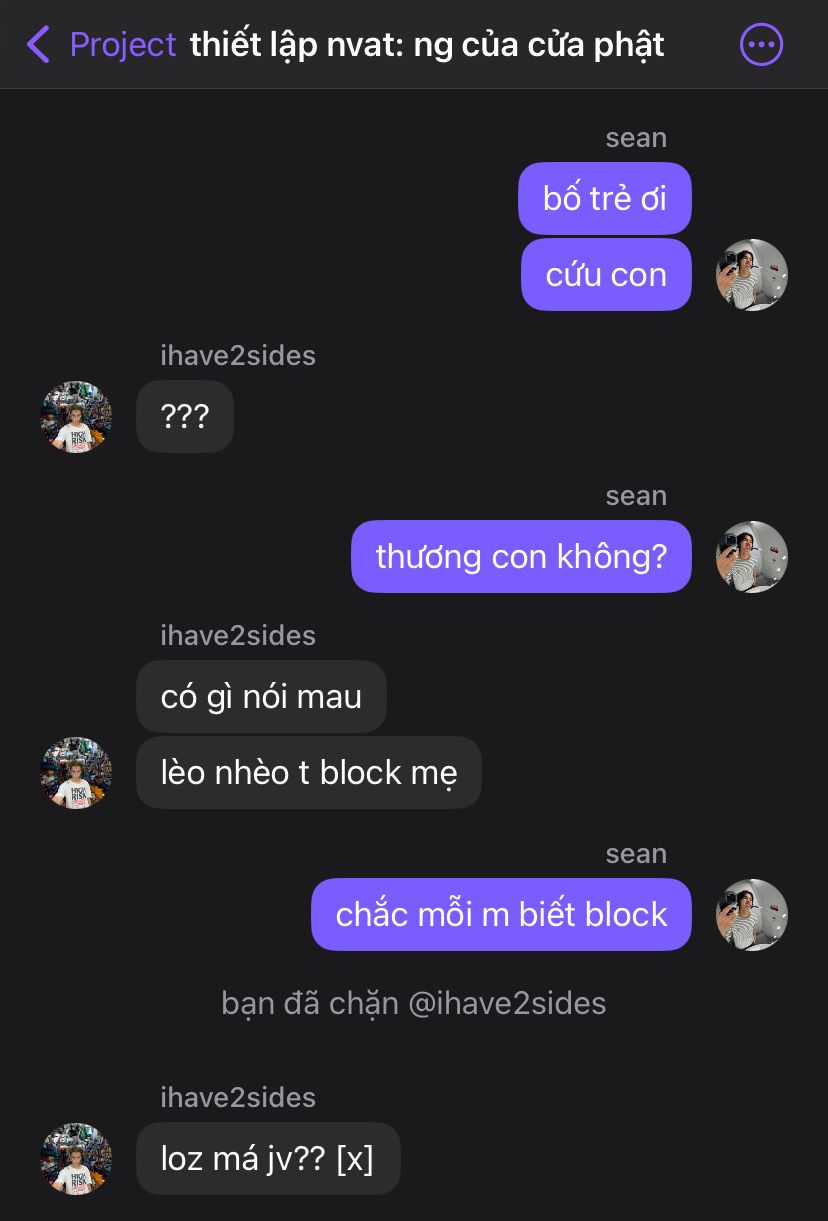Tap ihave2sides avatar beside "lèo nhèo" message
828x1221 pixels.
[x=76, y=773]
